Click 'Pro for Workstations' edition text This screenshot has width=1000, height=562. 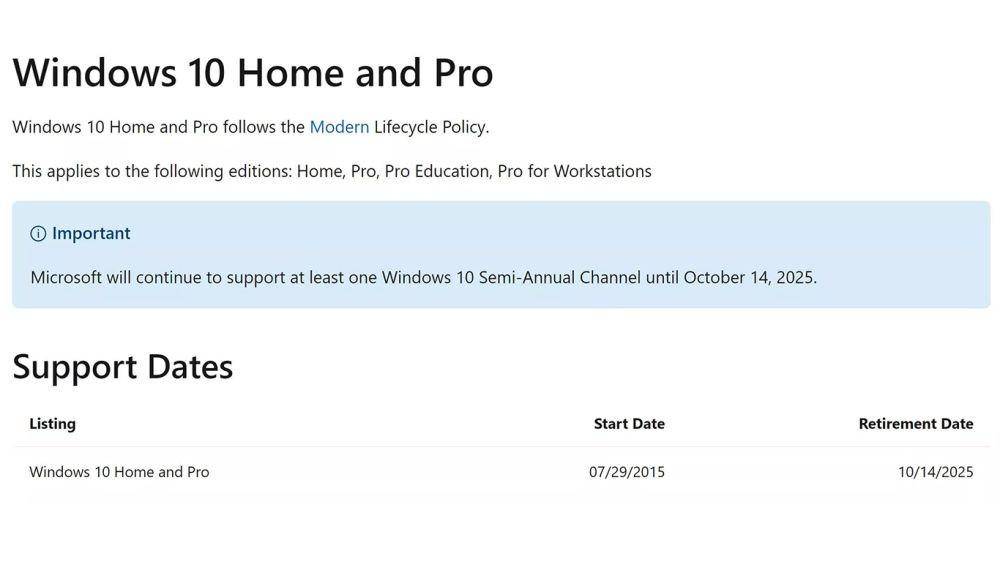point(574,171)
